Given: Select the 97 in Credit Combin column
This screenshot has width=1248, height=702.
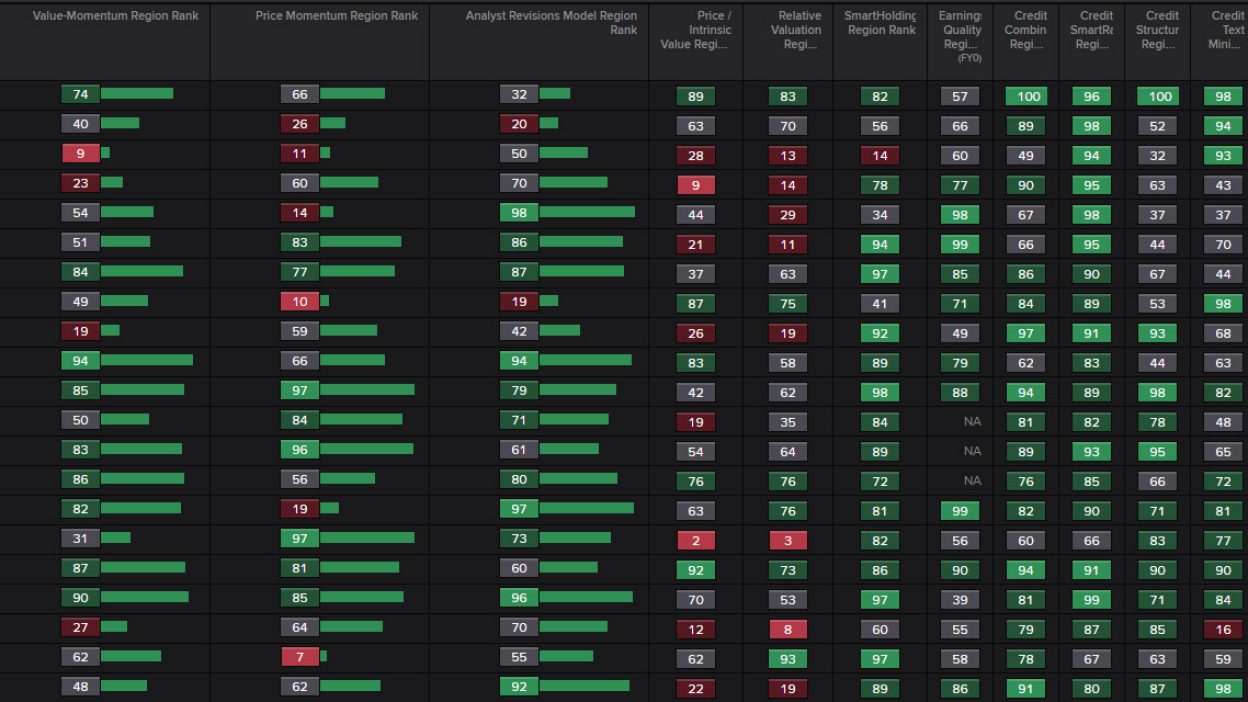Looking at the screenshot, I should click(x=1025, y=334).
